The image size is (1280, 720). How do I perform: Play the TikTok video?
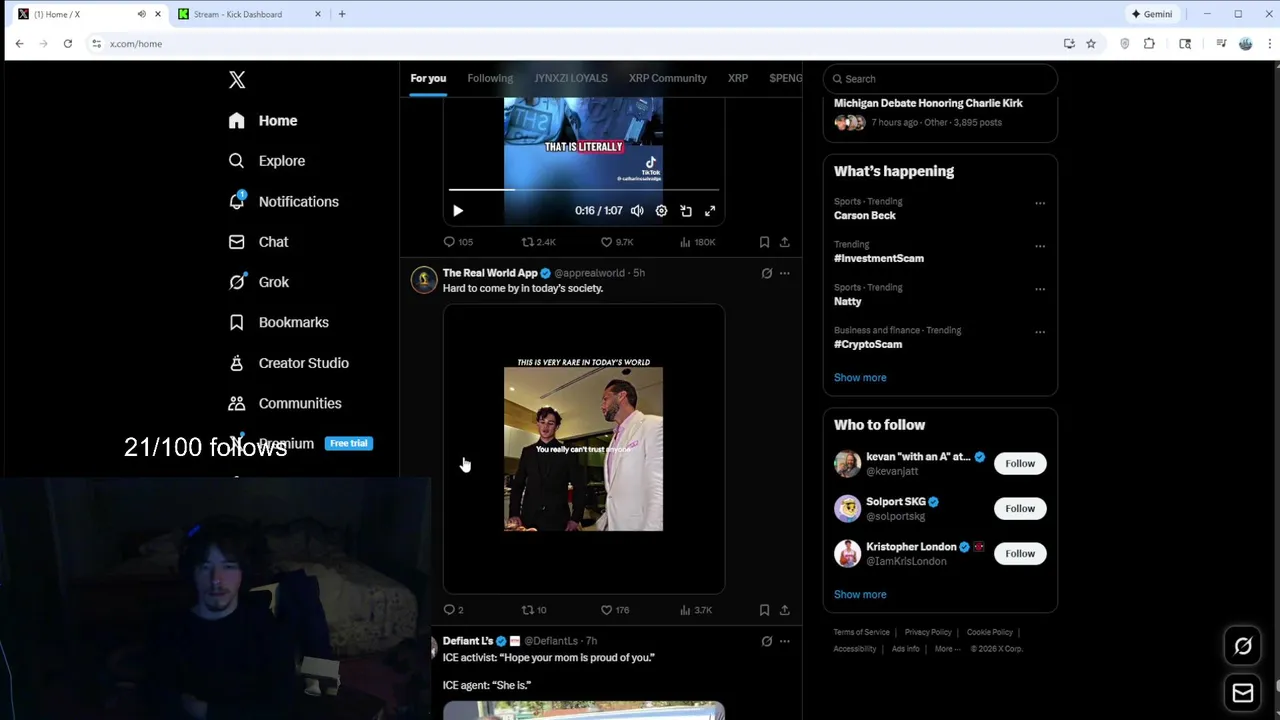pyautogui.click(x=458, y=211)
